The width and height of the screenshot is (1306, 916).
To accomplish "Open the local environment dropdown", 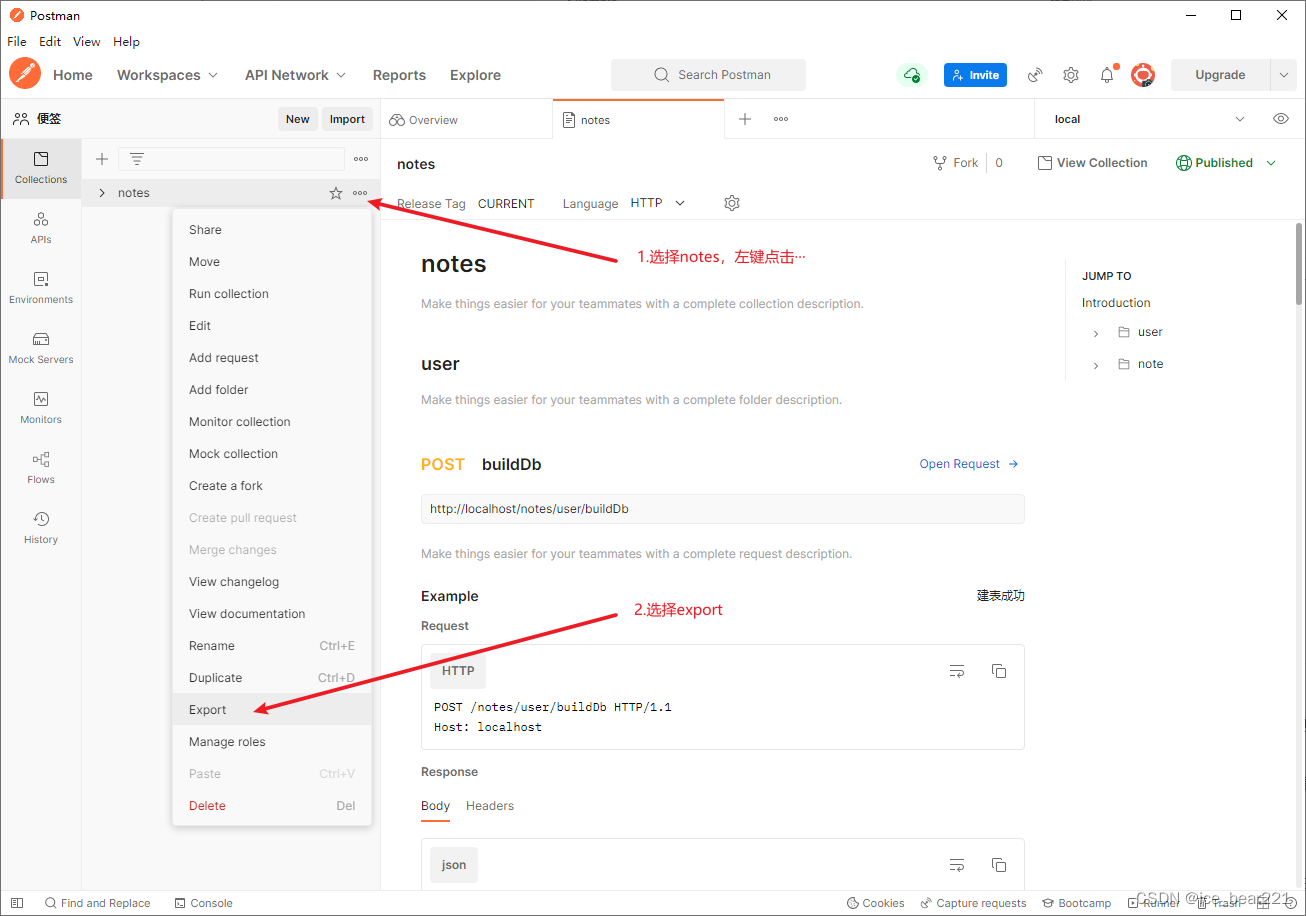I will click(1150, 119).
